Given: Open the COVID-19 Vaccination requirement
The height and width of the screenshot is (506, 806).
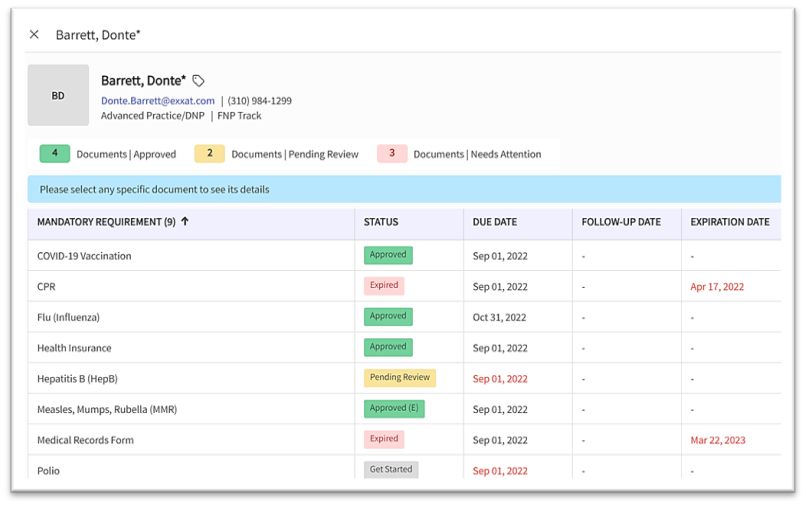Looking at the screenshot, I should point(84,256).
